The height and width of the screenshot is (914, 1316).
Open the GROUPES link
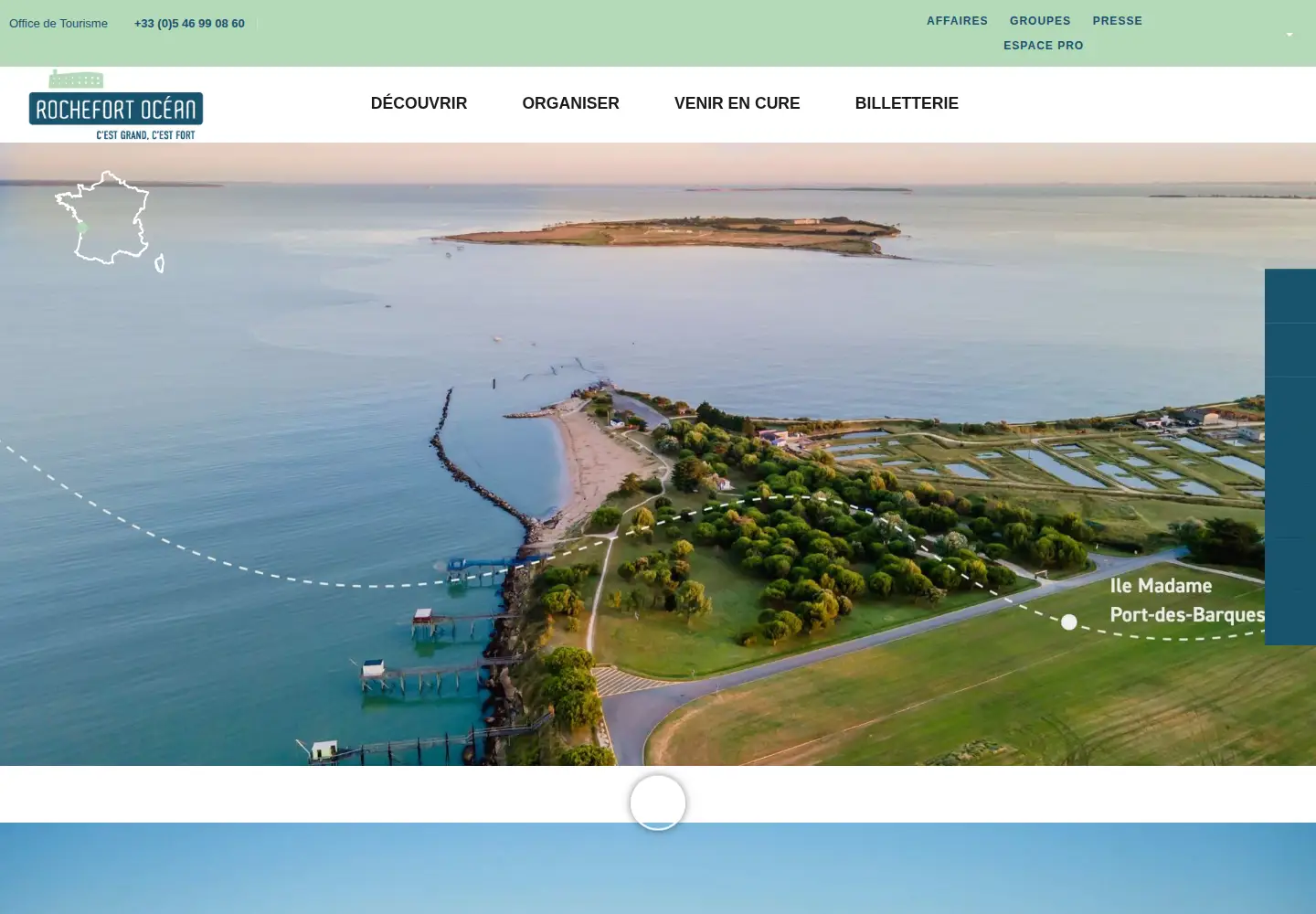point(1040,21)
